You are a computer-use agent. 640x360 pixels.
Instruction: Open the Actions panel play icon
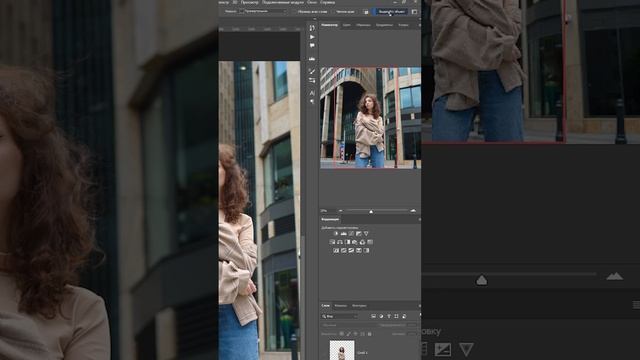point(312,37)
